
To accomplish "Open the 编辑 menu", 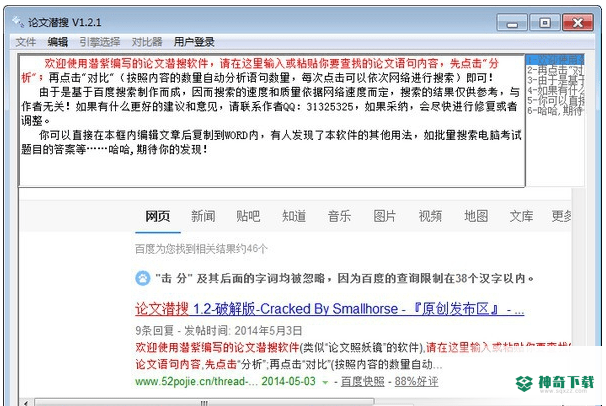I will 58,42.
